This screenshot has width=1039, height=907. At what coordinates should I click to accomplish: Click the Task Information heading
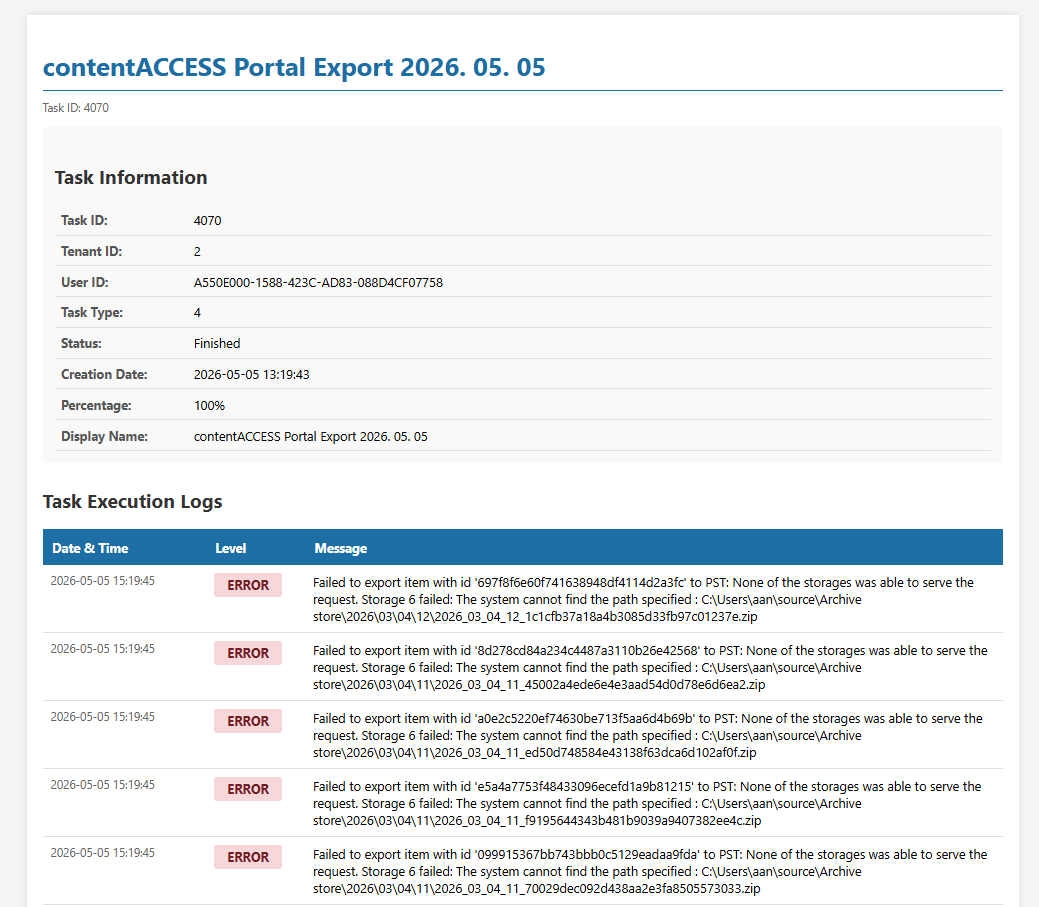click(131, 178)
